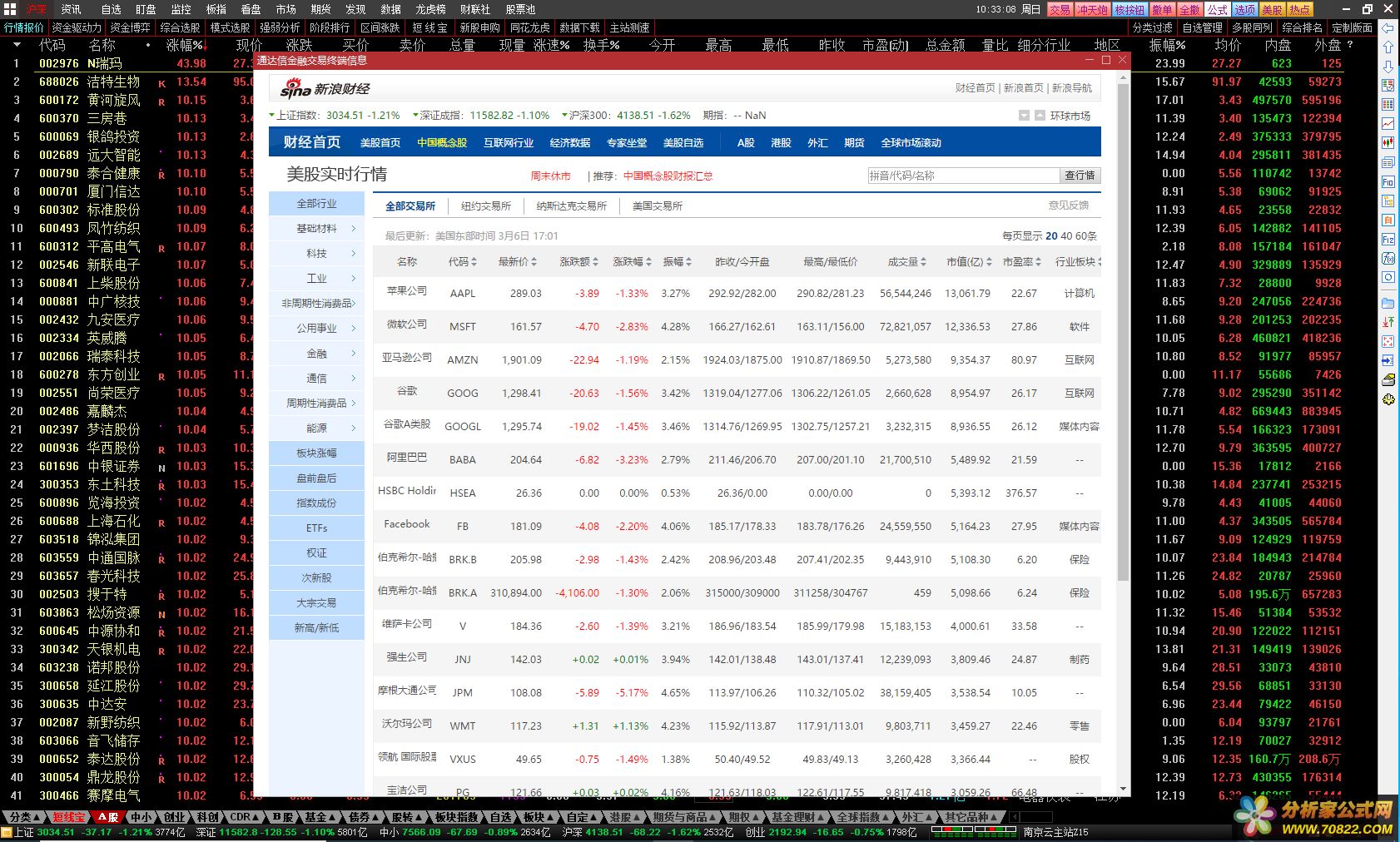Open the 财联社 menu in top bar

(x=475, y=9)
